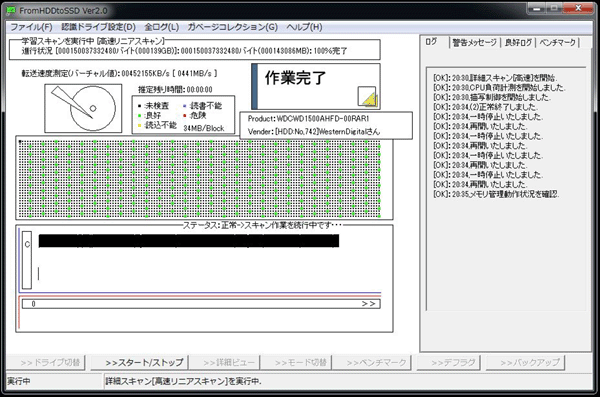Click the 作業完了 status banner

316,86
